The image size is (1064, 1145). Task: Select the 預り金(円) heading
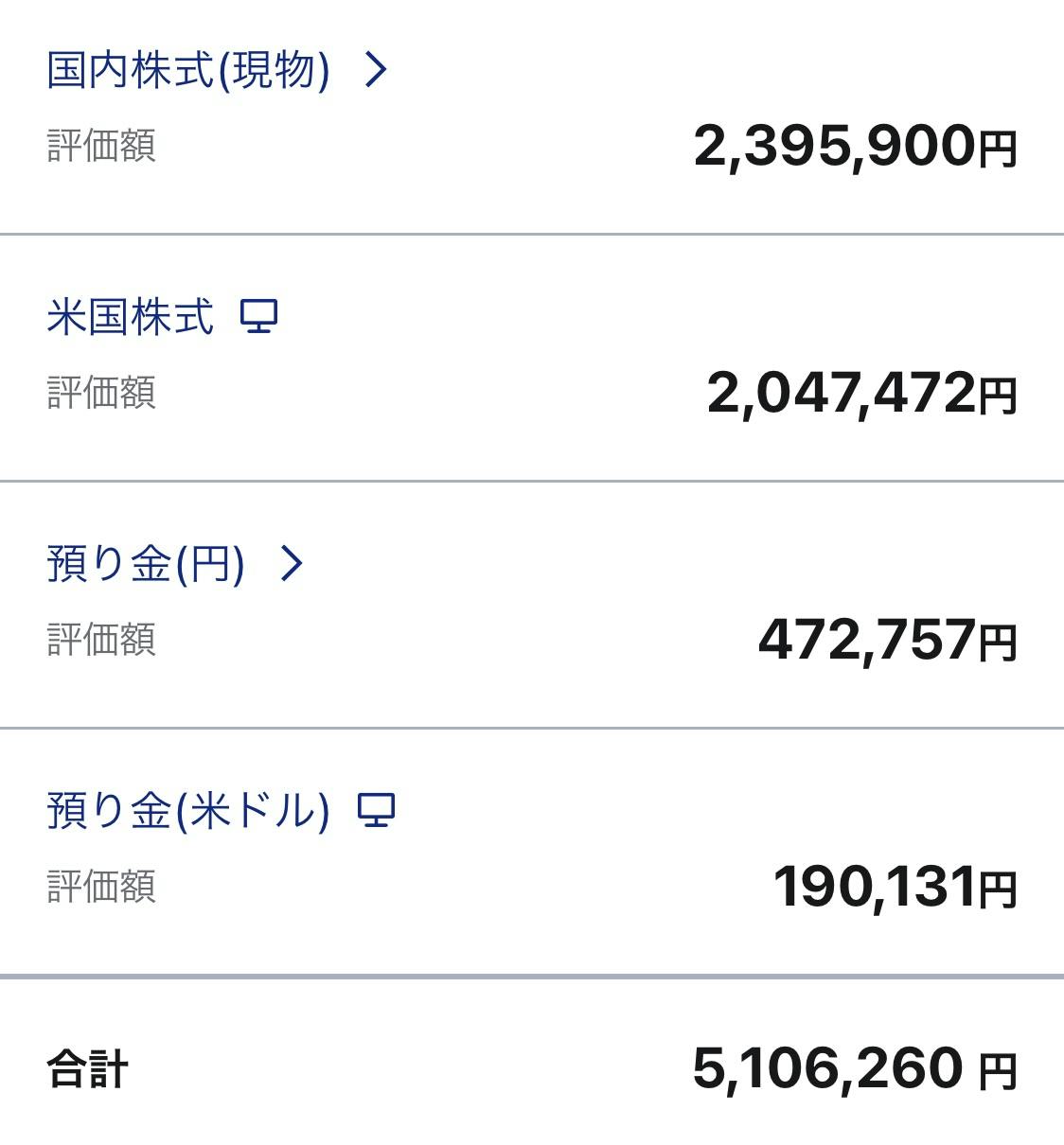(146, 564)
